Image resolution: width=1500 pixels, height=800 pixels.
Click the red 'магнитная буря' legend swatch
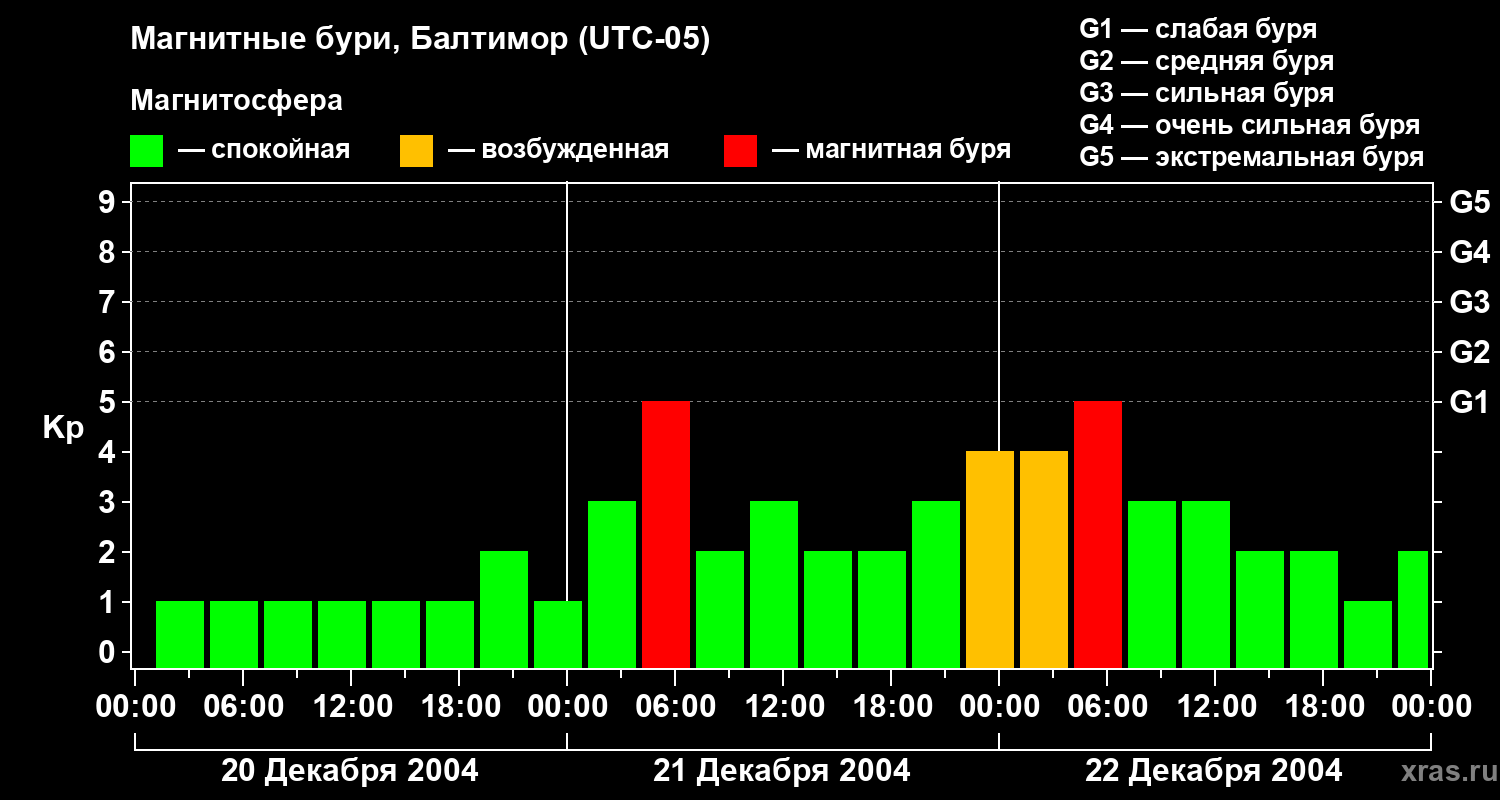pos(740,151)
